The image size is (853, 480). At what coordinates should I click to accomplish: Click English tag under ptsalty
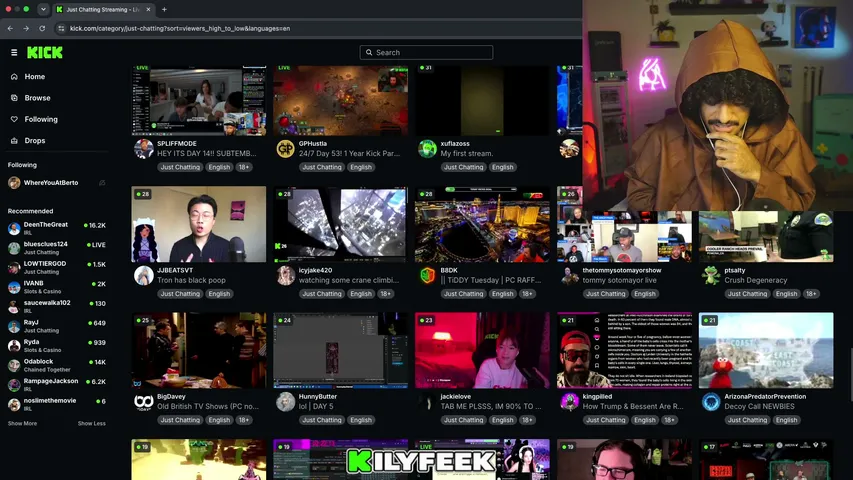pos(786,294)
